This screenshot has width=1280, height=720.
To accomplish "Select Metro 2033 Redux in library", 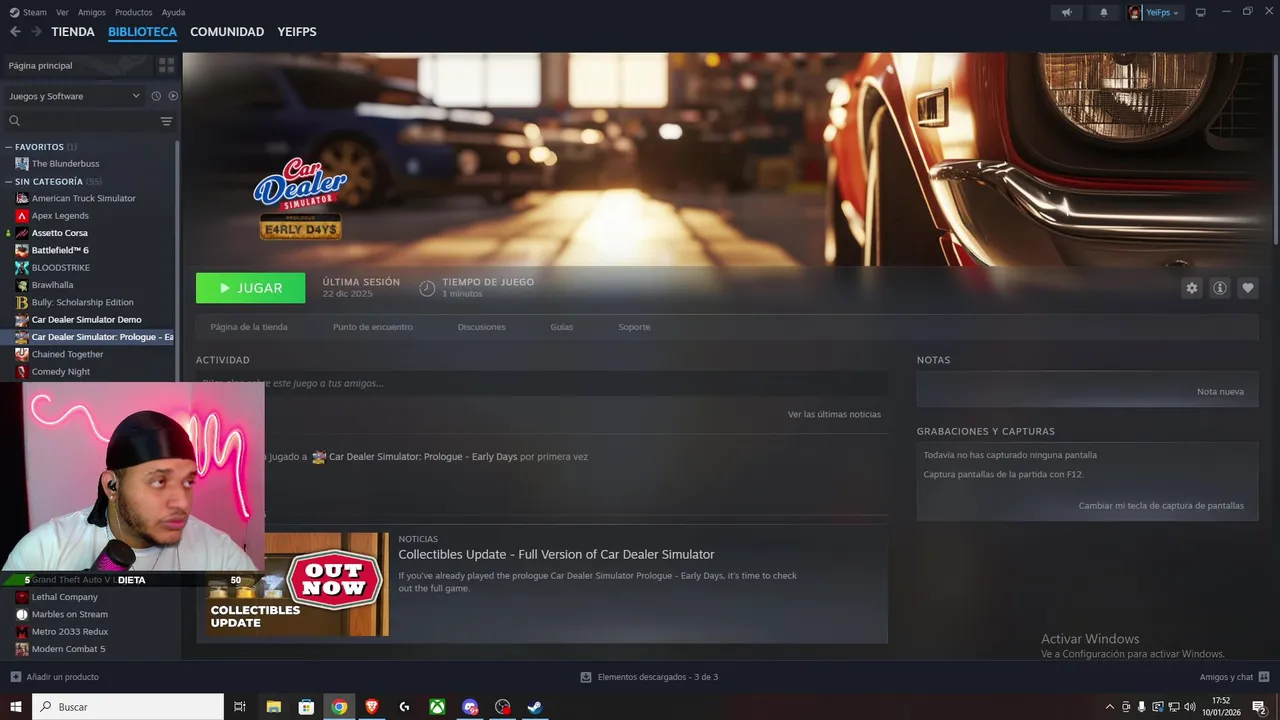I will pyautogui.click(x=70, y=632).
